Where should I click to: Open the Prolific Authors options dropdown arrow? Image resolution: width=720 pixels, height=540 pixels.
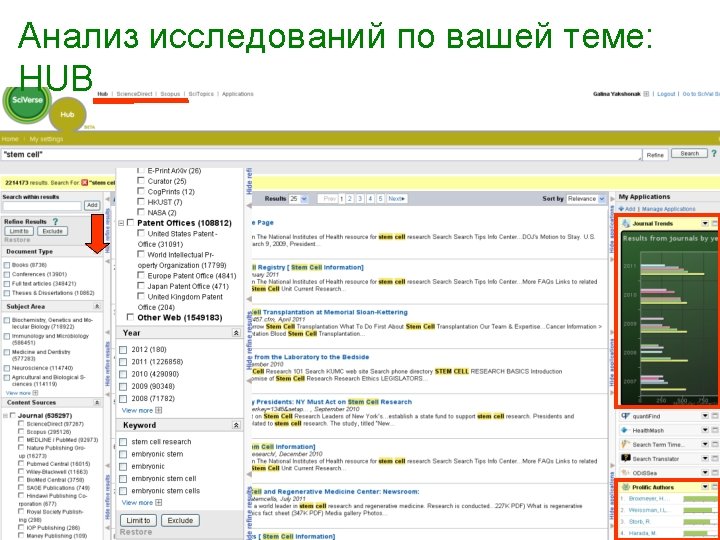[705, 487]
